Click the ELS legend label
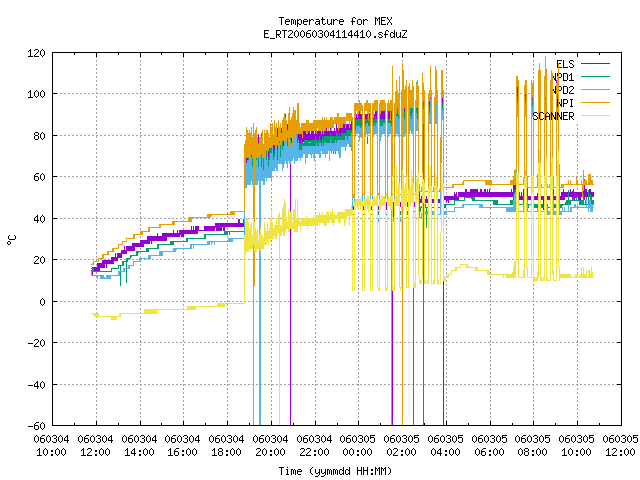The image size is (640, 480). click(565, 64)
